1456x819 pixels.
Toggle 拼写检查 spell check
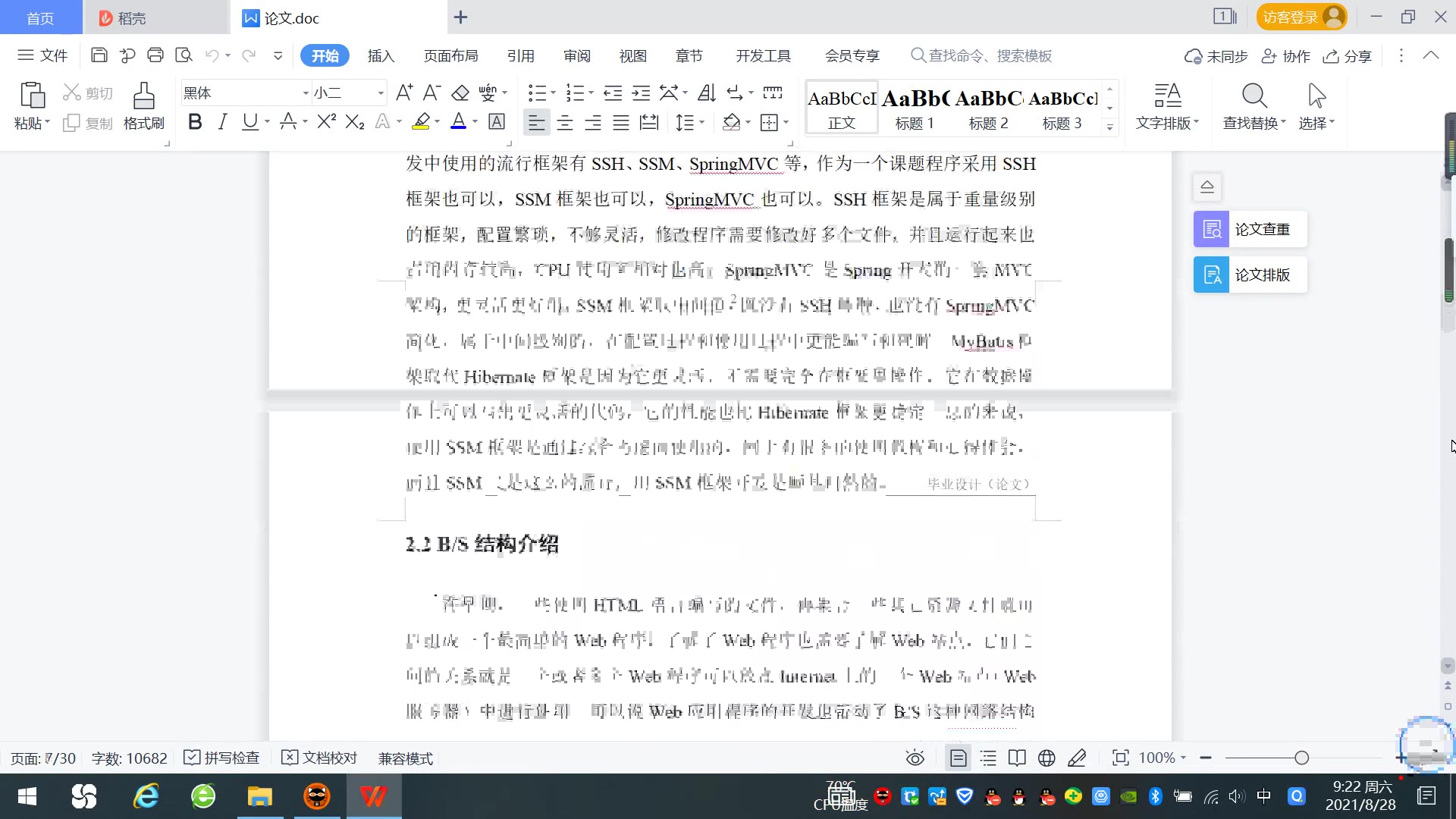(222, 758)
